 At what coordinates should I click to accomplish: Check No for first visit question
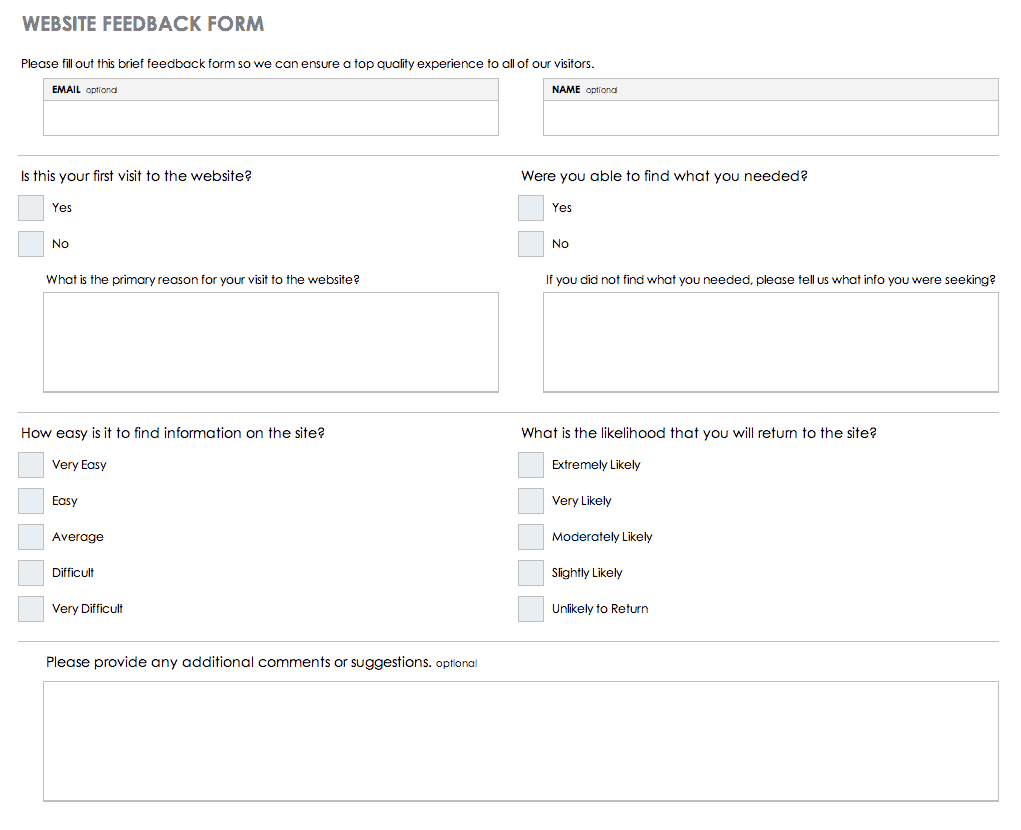[x=30, y=243]
